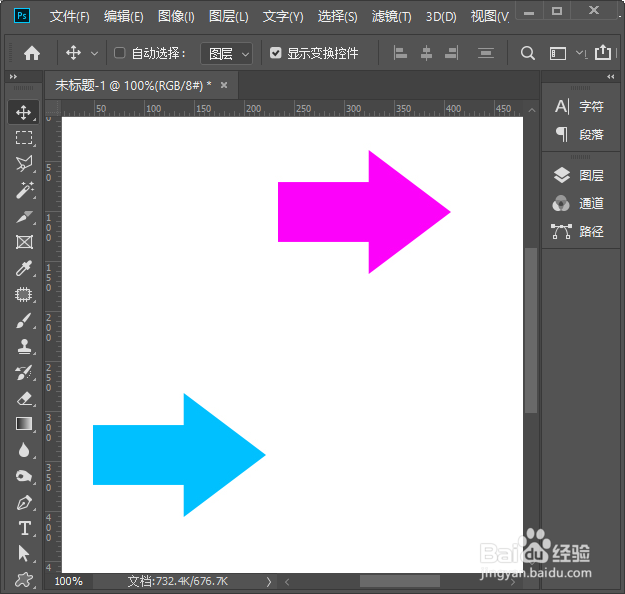The width and height of the screenshot is (625, 594).
Task: Click the Home icon in options bar
Action: click(32, 53)
